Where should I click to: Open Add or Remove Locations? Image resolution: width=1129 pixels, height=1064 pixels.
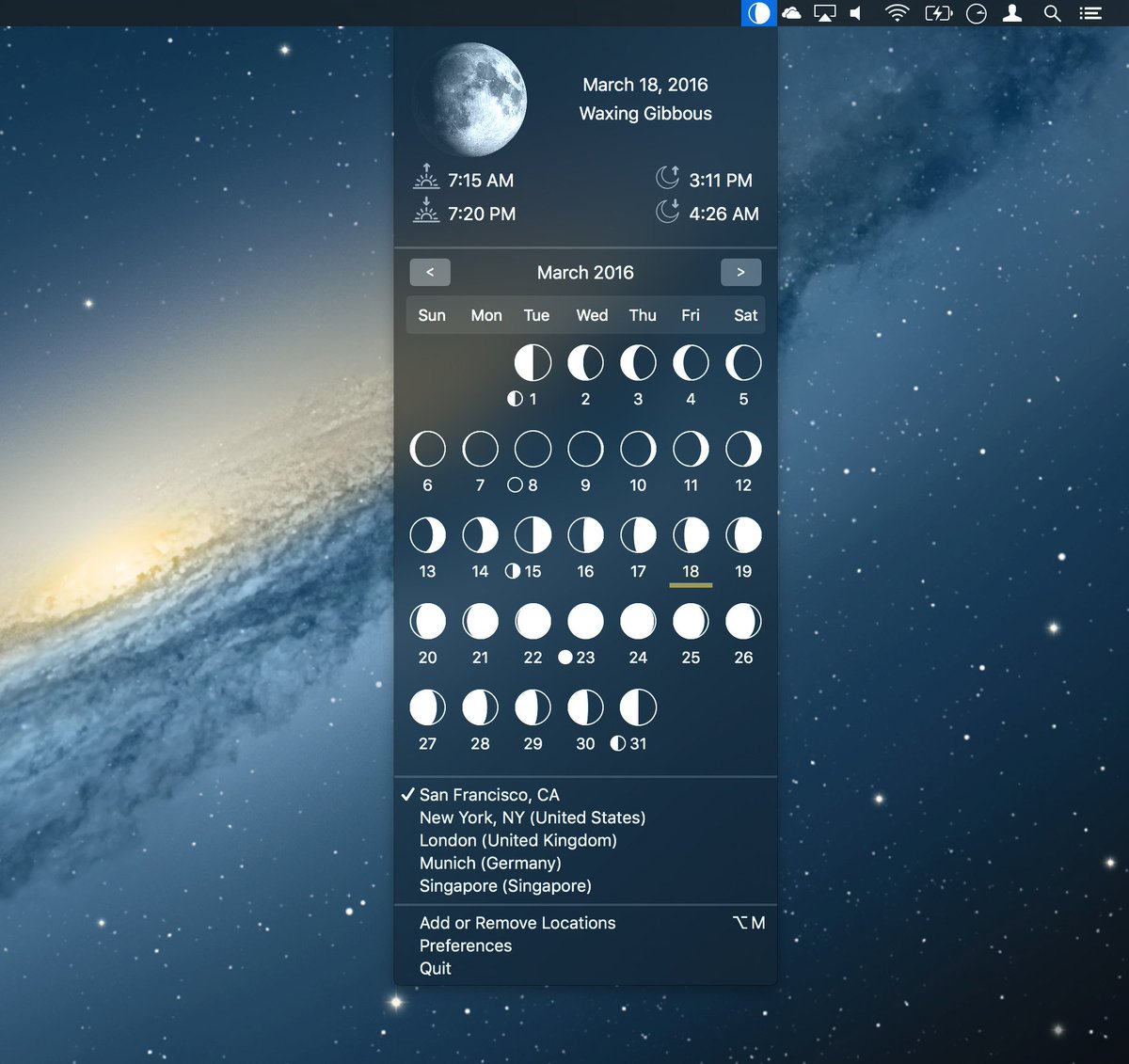517,923
